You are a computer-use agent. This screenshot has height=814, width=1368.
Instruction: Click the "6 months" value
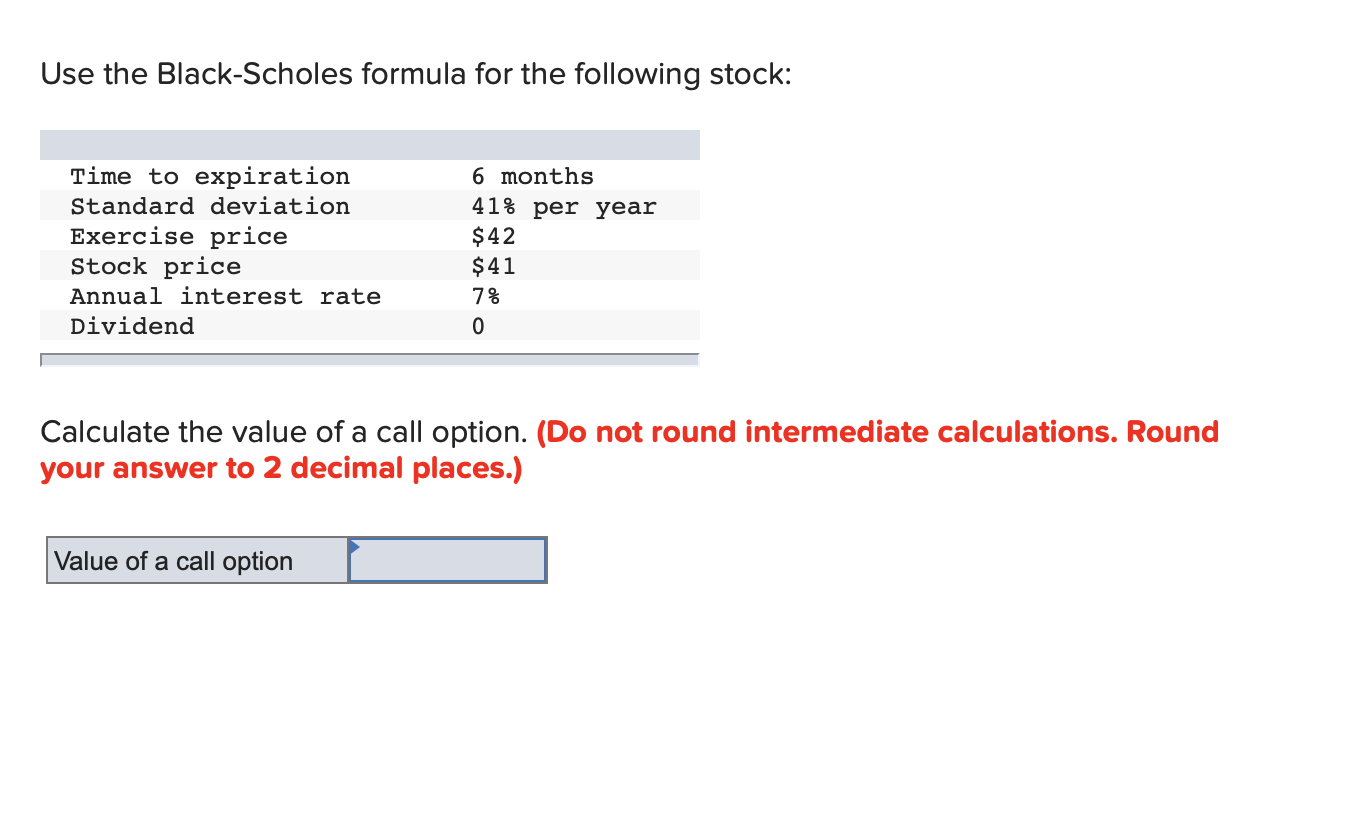click(533, 177)
